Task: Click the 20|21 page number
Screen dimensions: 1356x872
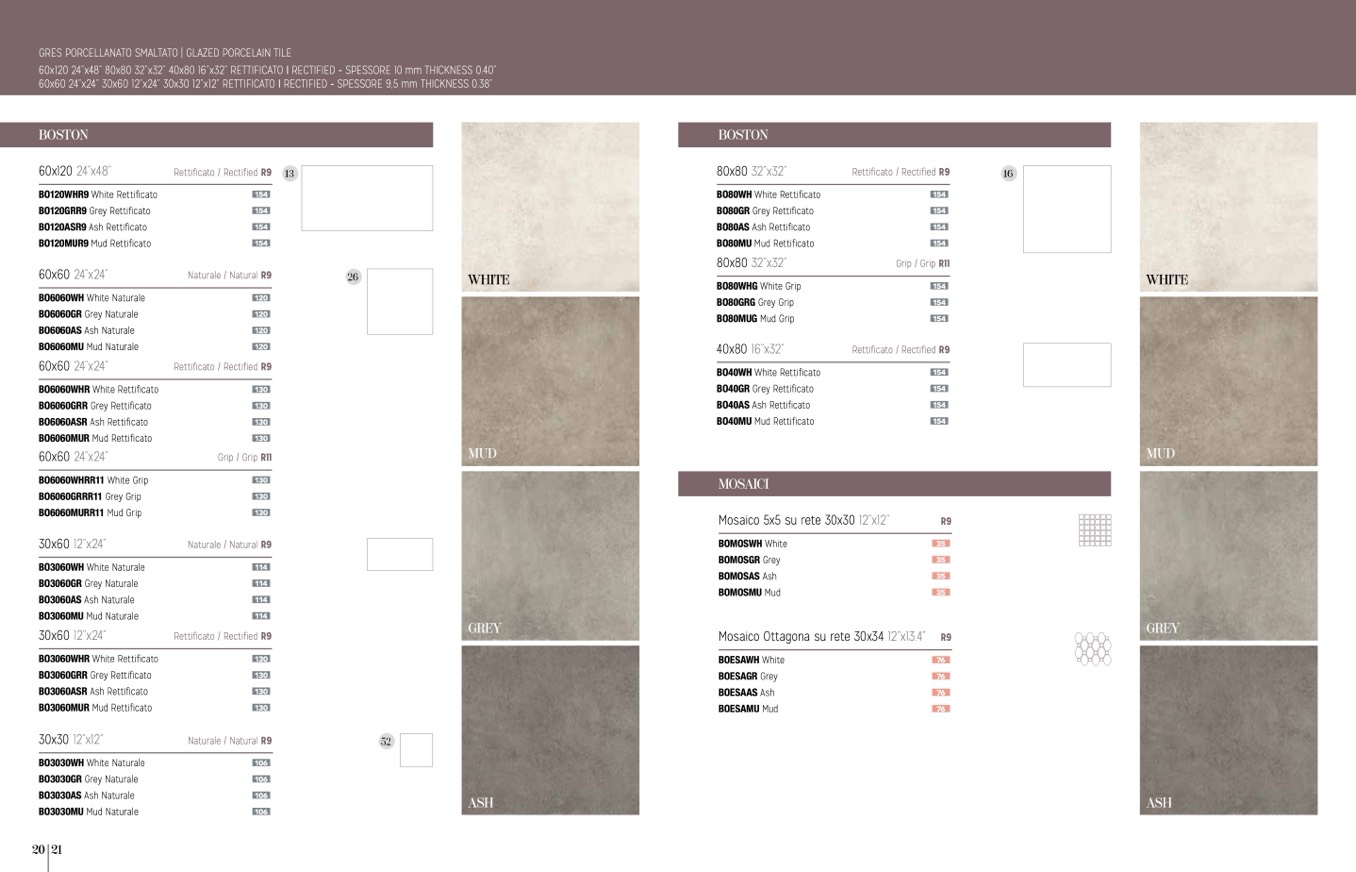Action: click(x=47, y=850)
